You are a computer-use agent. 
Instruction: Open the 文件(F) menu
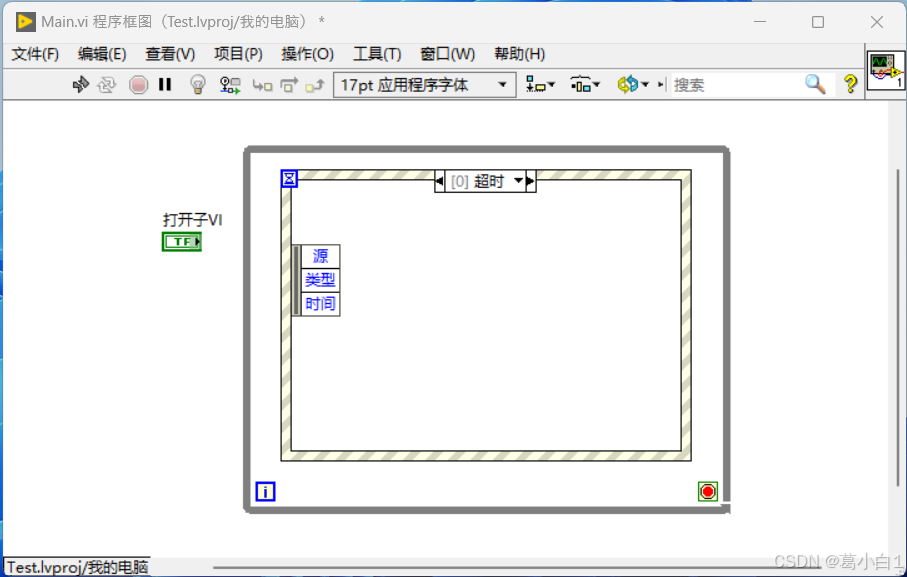(34, 54)
